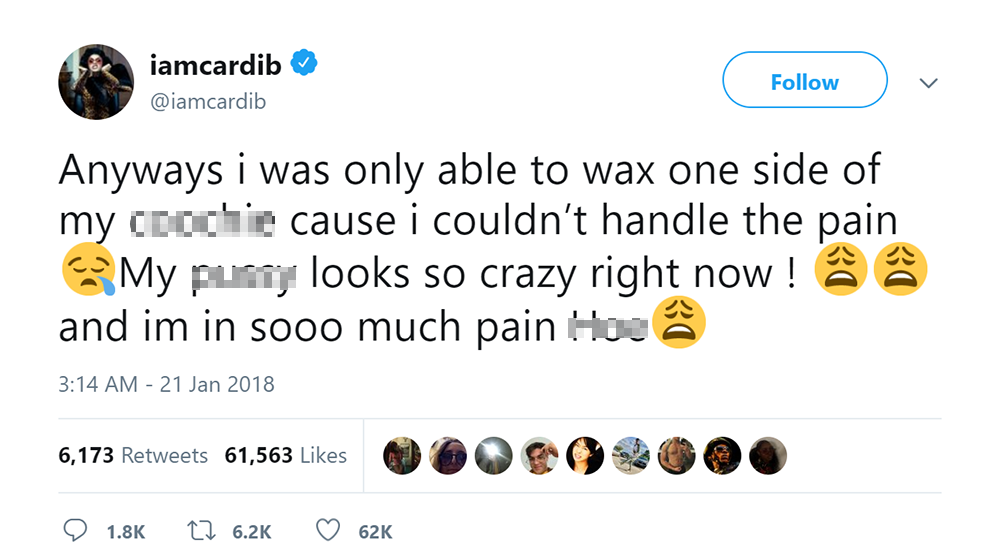Viewport: 1000px width, 560px height.
Task: View the 6,173 Retweets list
Action: (133, 455)
